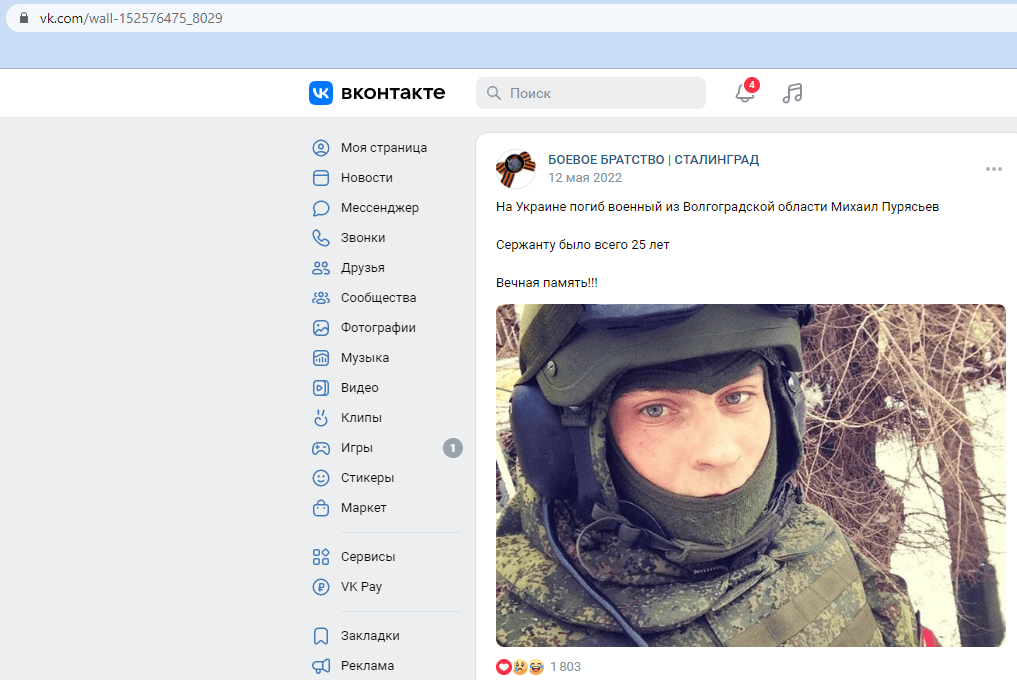Open the post options three-dot menu
This screenshot has width=1017, height=680.
(994, 169)
